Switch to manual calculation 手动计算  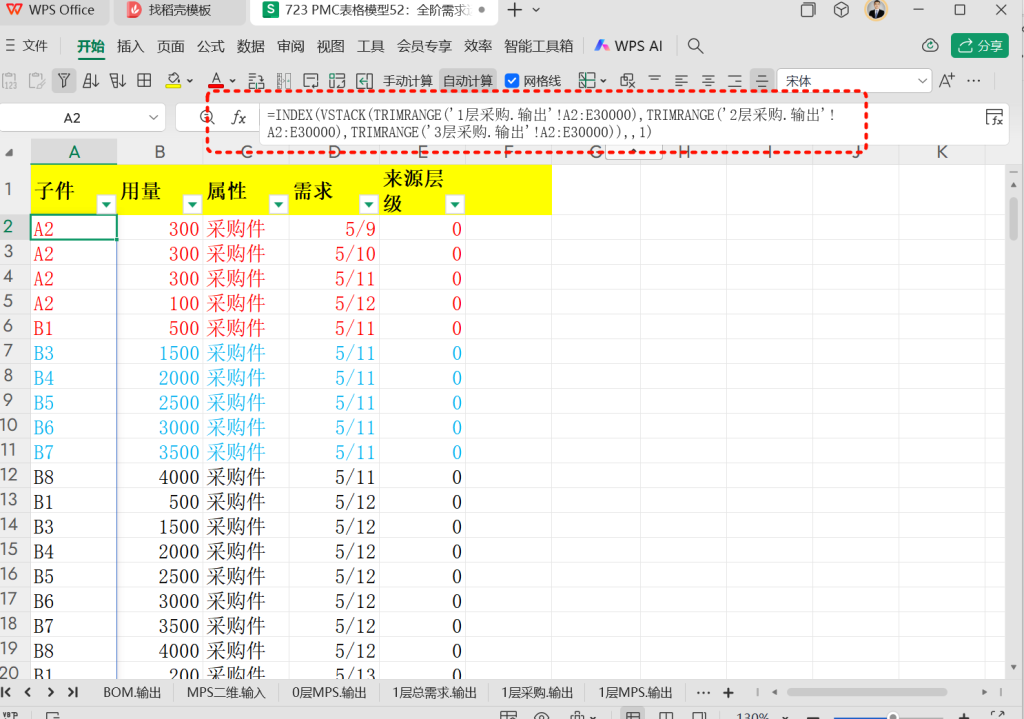tap(408, 81)
